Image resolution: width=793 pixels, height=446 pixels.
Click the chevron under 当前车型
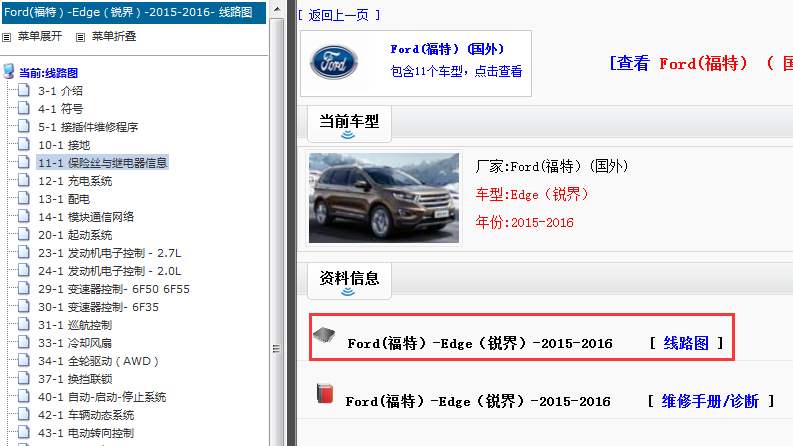[x=348, y=135]
